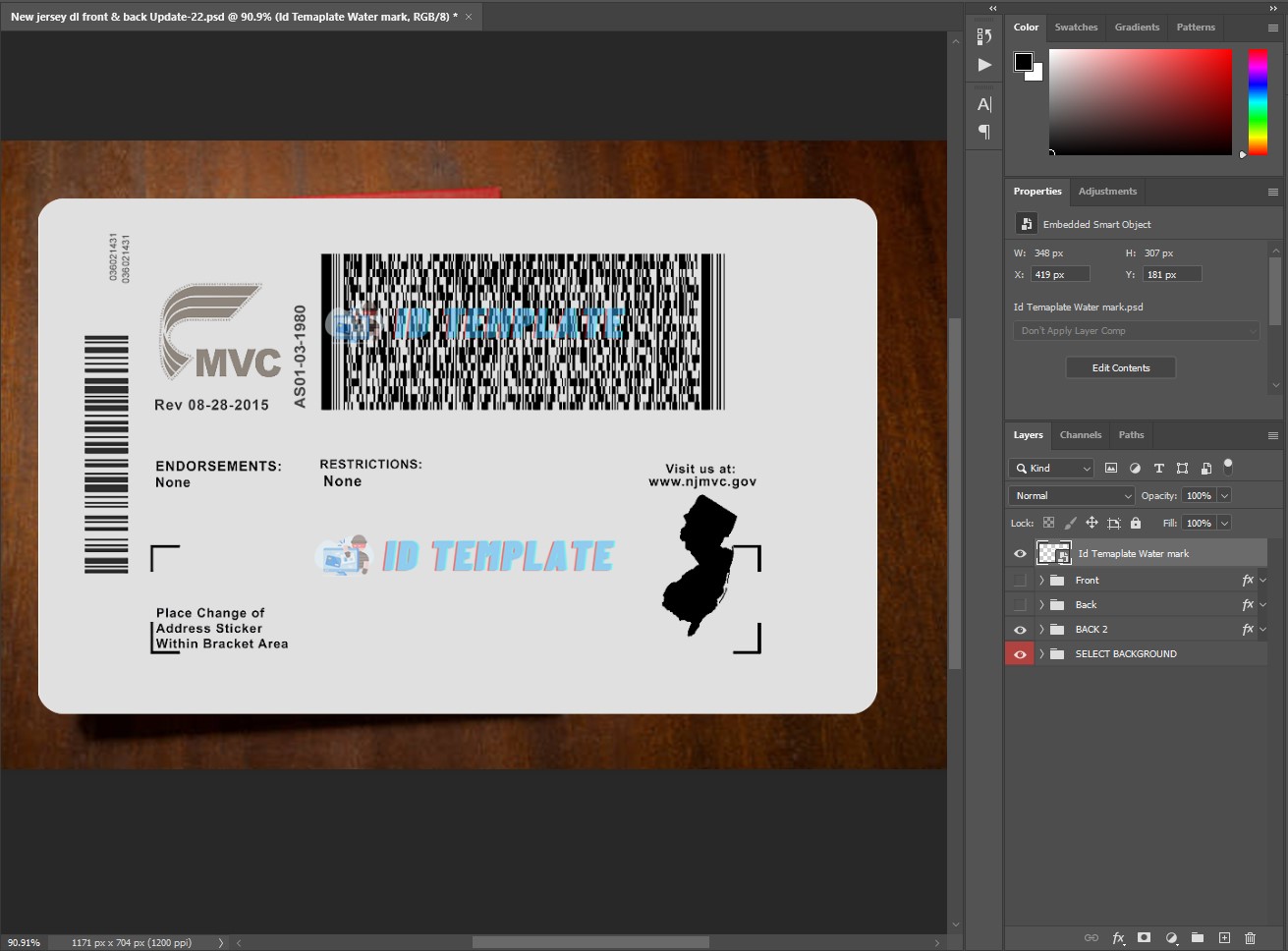Open the Paragraph panel icon
The width and height of the screenshot is (1288, 951).
tap(984, 132)
